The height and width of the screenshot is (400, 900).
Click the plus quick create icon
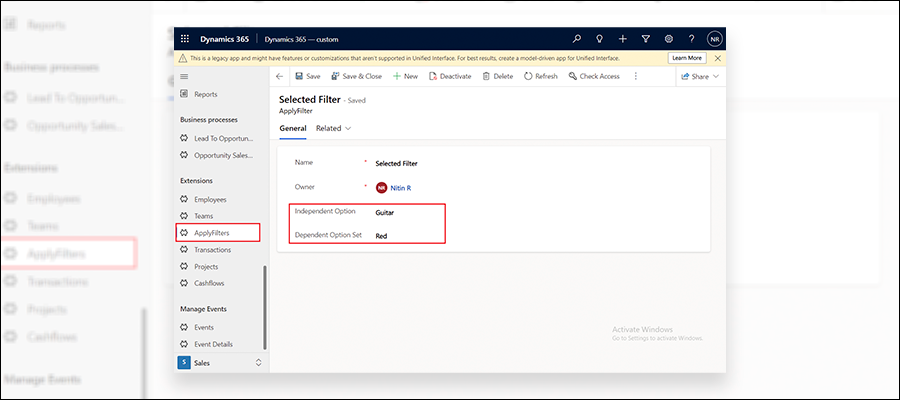(623, 39)
